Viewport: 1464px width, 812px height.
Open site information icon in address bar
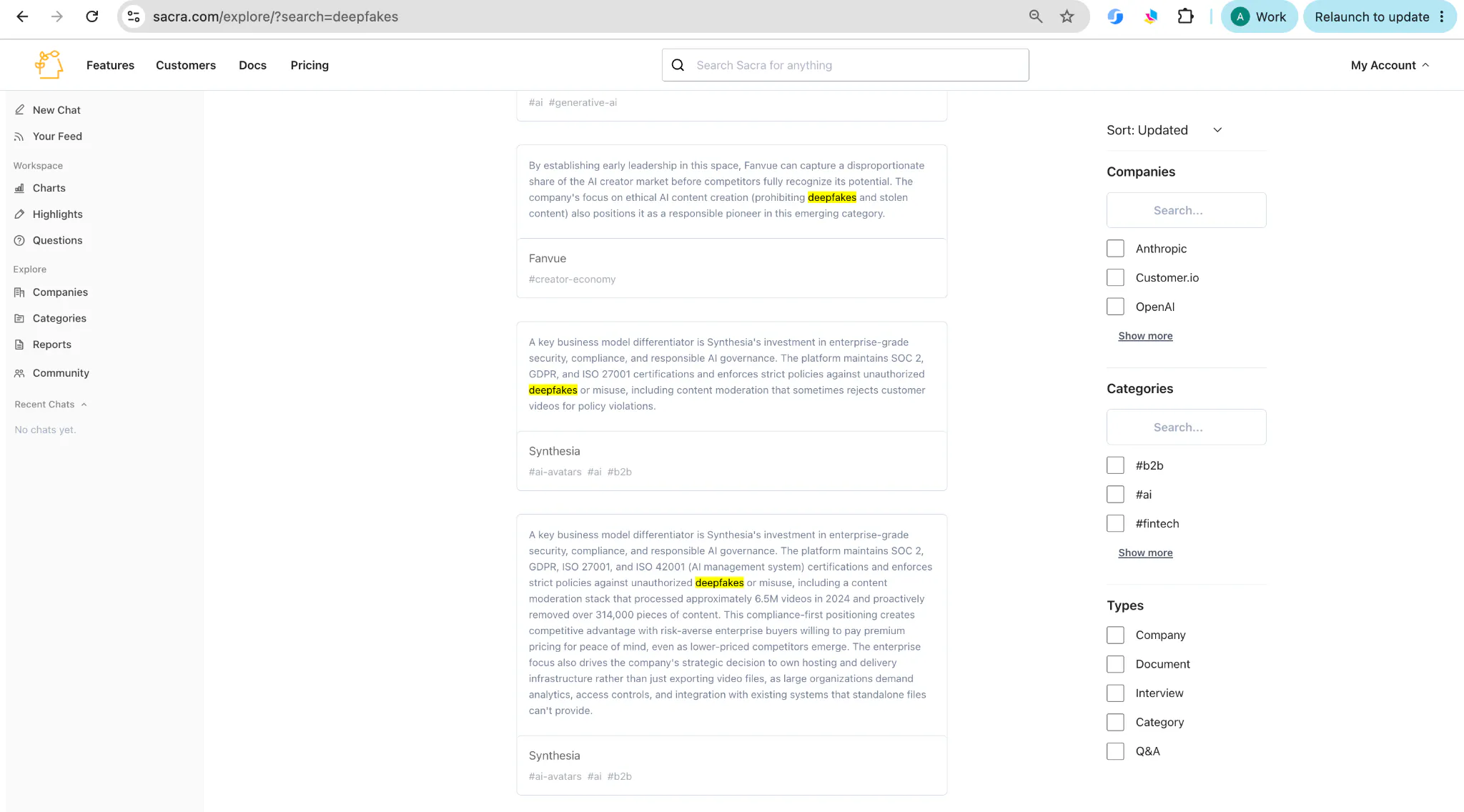134,16
